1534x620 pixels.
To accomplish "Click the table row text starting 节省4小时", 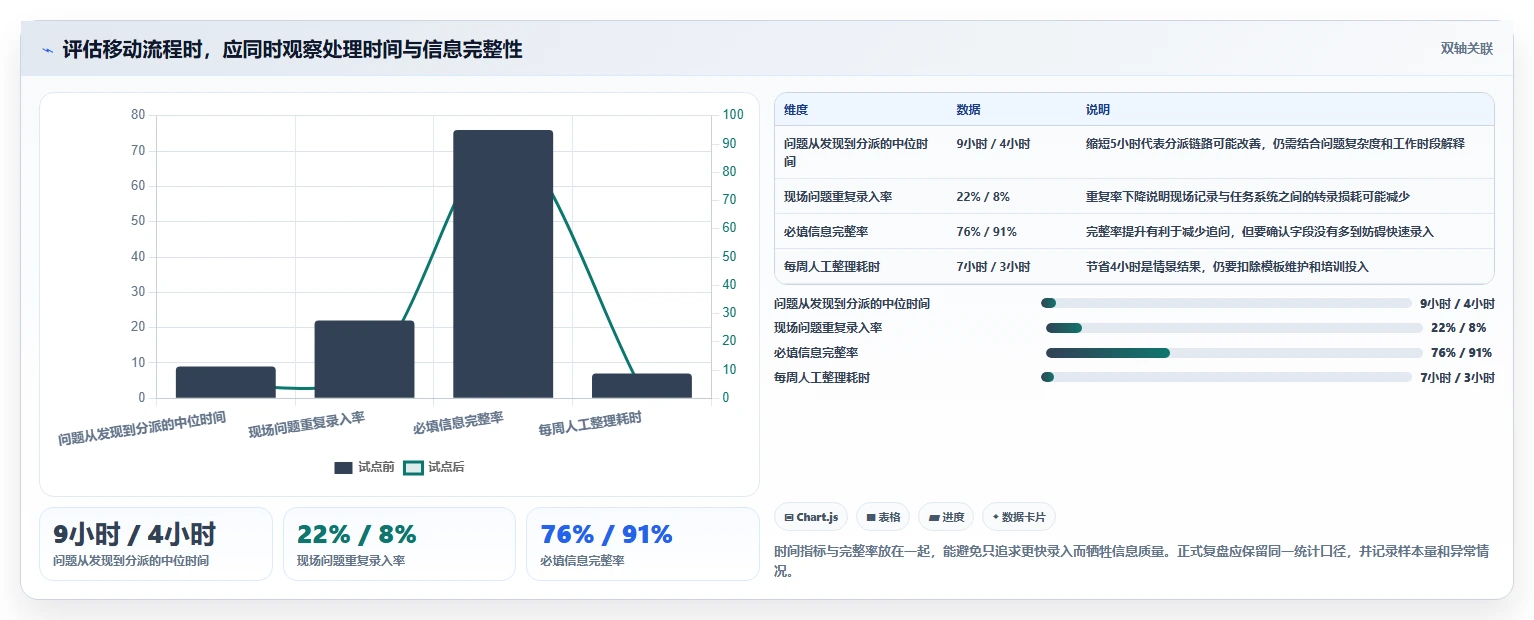I will point(1227,267).
